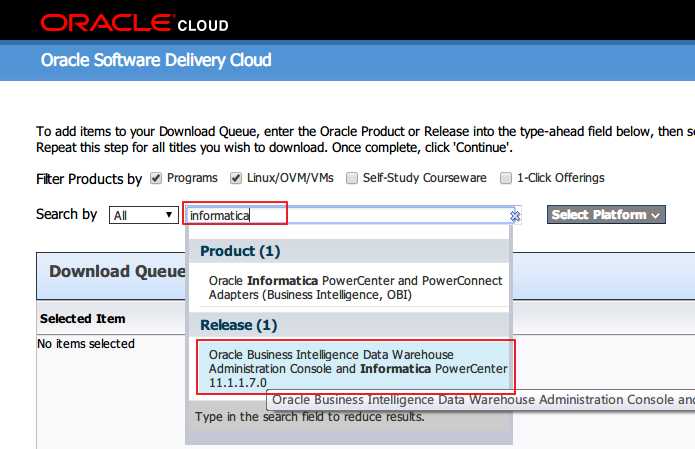Click the 'Product (1)' results heading
The height and width of the screenshot is (449, 695).
(x=240, y=251)
